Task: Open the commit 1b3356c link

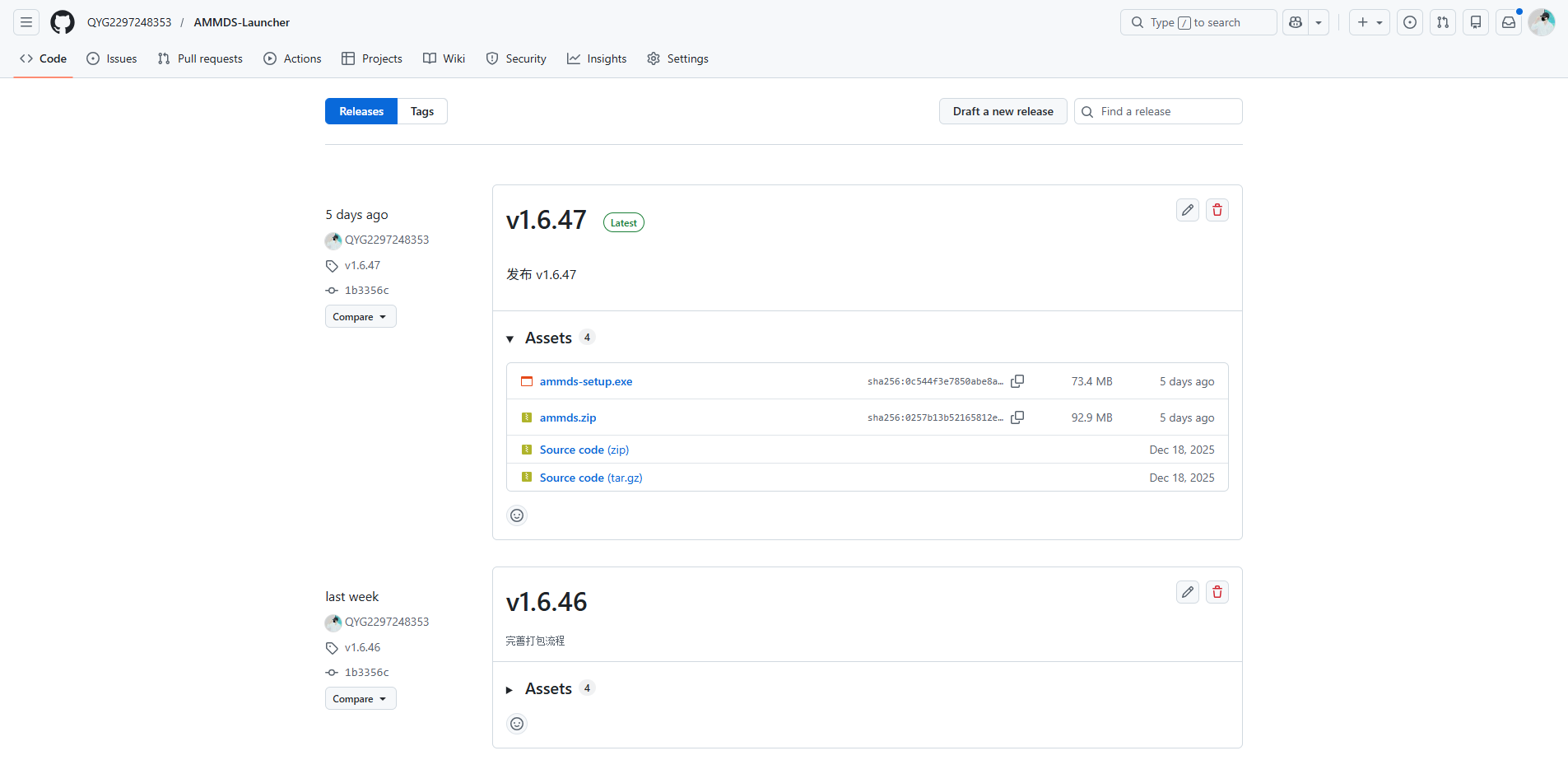Action: [366, 290]
